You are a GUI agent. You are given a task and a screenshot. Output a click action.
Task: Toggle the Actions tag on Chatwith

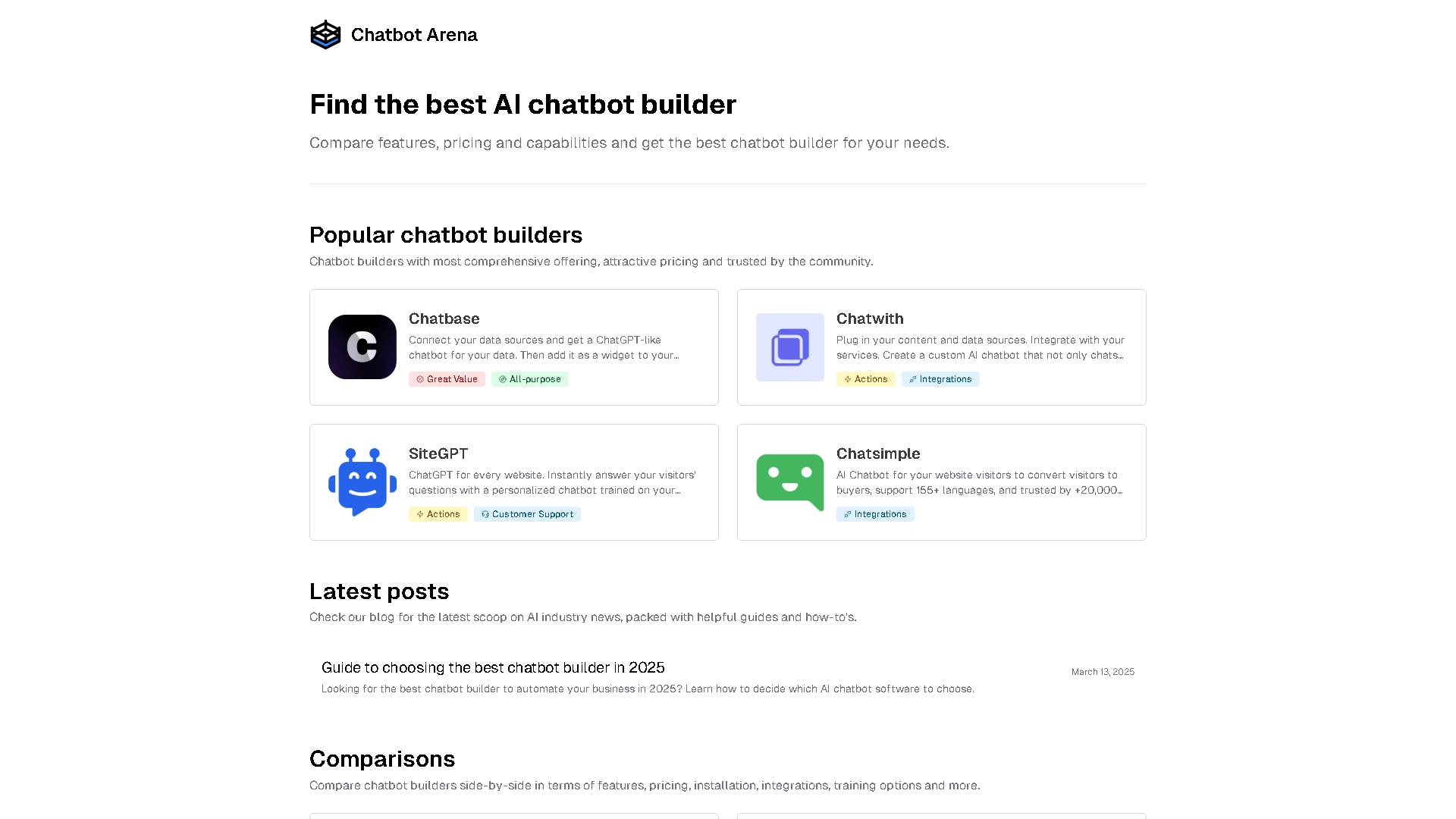coord(866,378)
